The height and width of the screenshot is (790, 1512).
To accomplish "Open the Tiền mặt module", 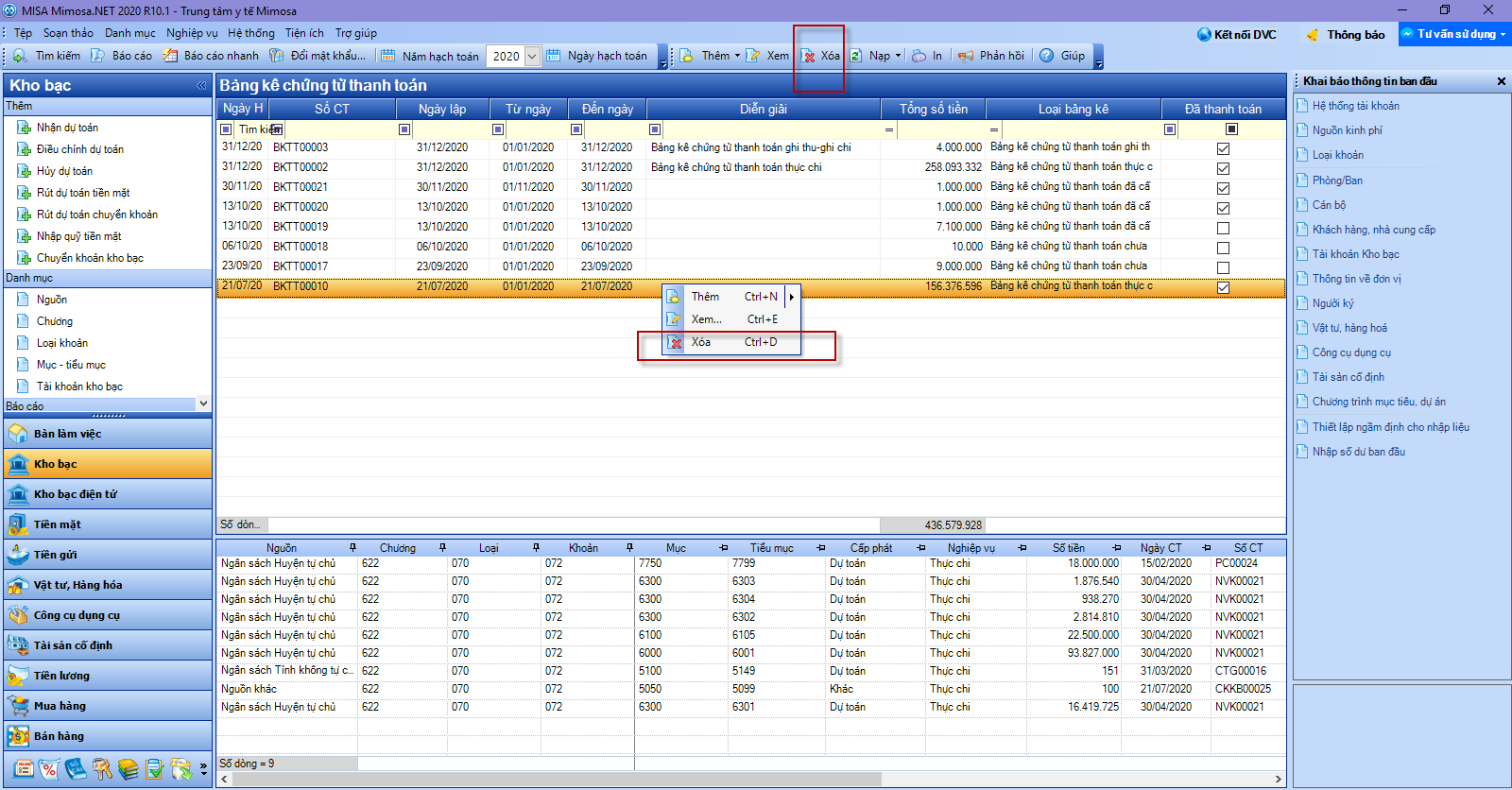I will tap(108, 524).
